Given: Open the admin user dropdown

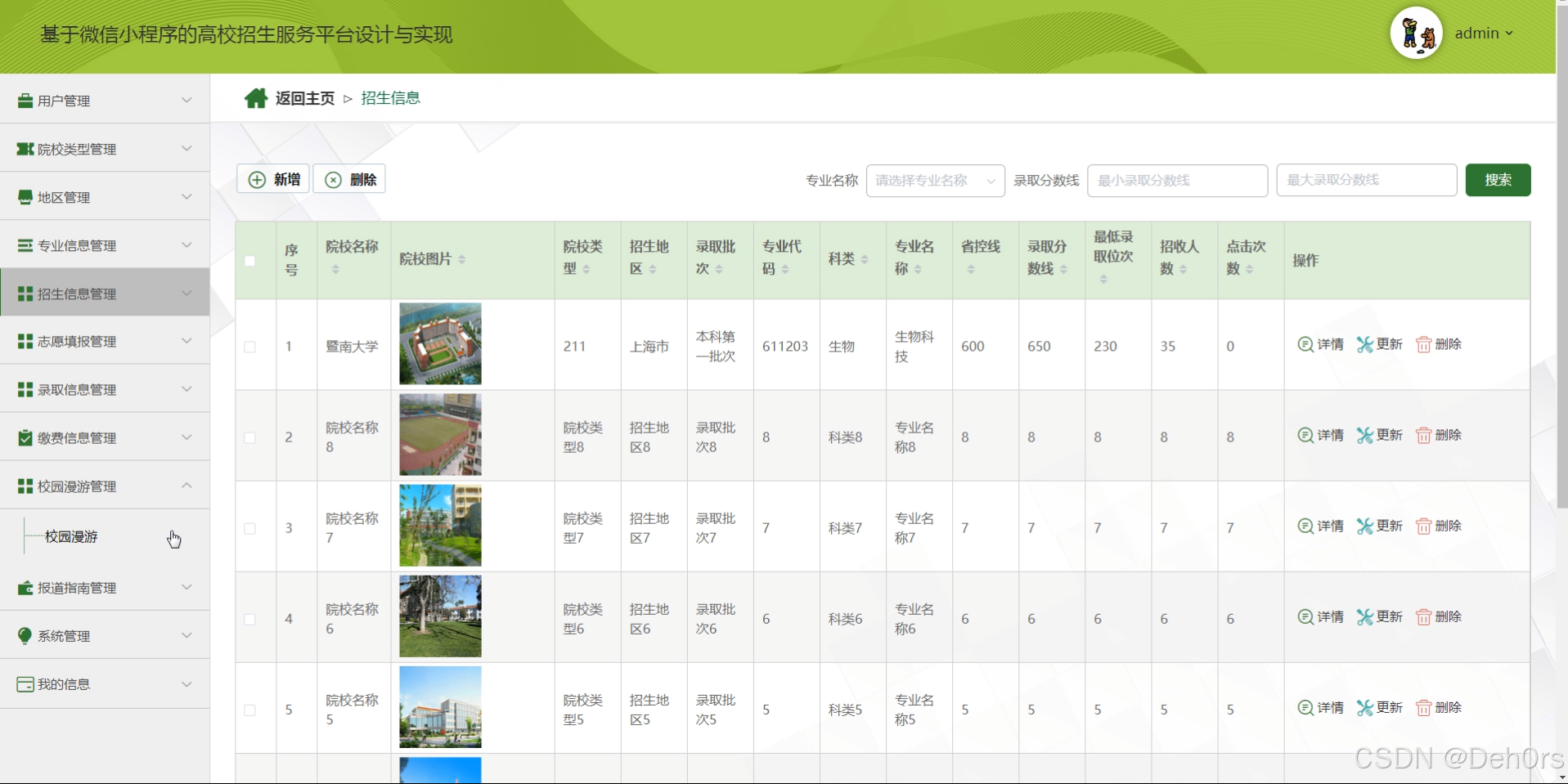Looking at the screenshot, I should 1484,34.
